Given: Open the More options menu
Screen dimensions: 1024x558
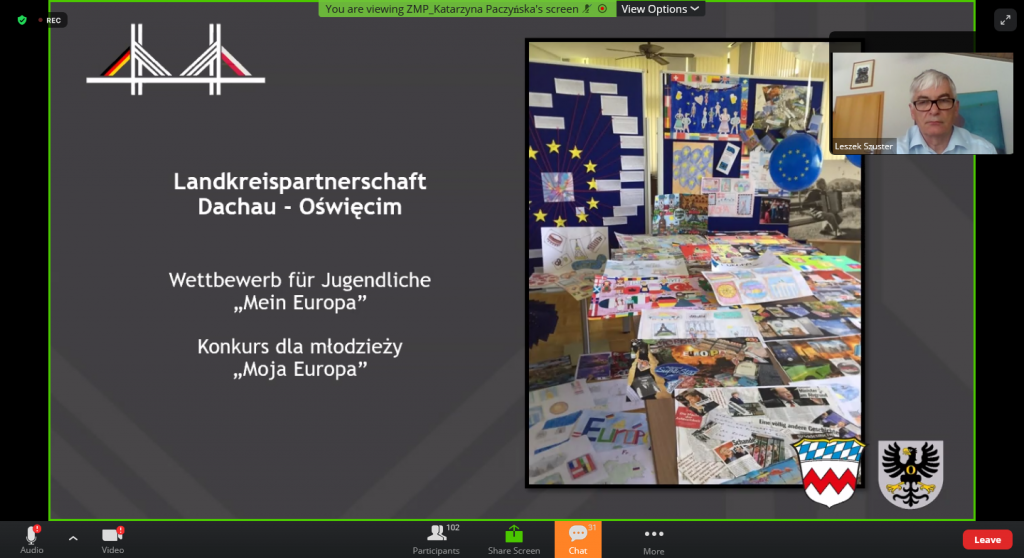Looking at the screenshot, I should pyautogui.click(x=653, y=540).
